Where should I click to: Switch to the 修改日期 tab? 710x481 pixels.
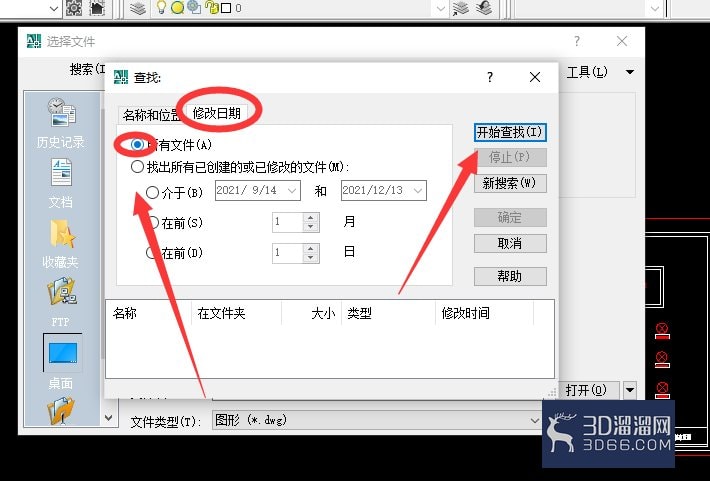pos(216,113)
